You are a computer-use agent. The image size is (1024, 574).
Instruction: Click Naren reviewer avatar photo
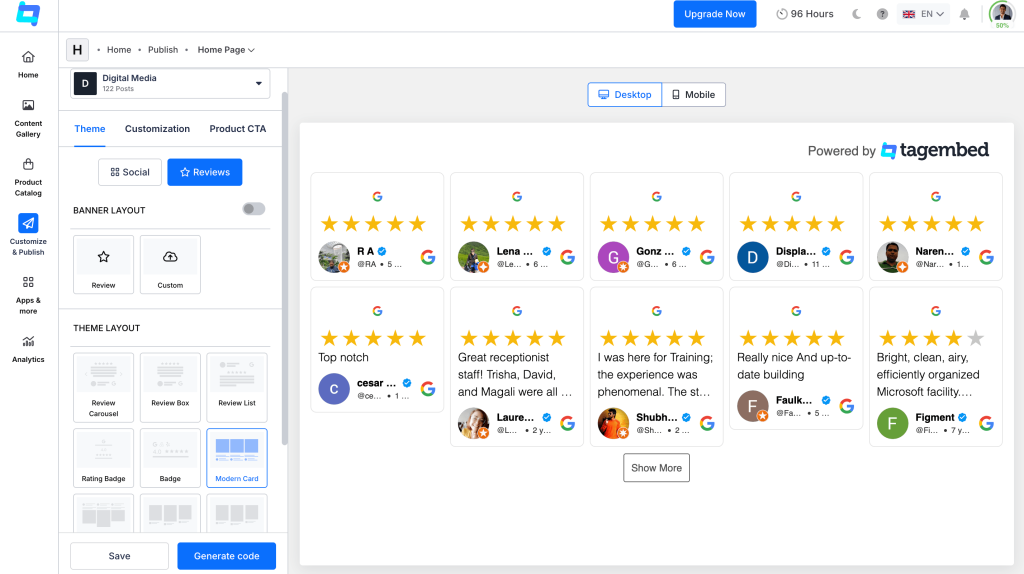(x=893, y=257)
